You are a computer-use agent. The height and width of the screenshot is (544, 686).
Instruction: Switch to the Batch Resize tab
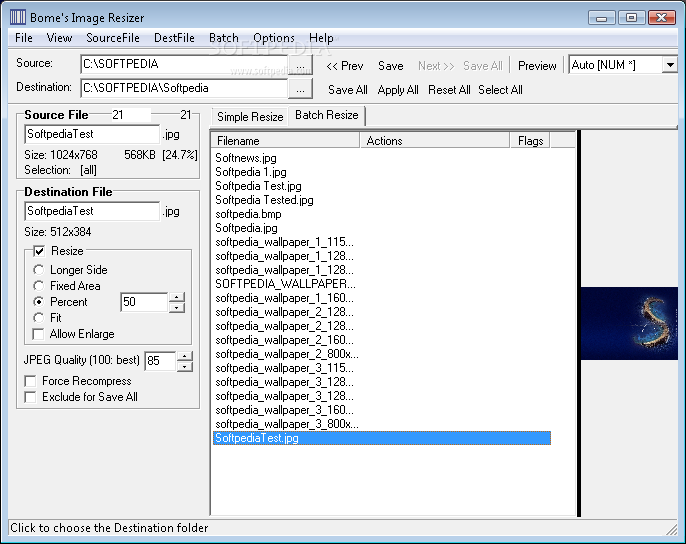327,115
